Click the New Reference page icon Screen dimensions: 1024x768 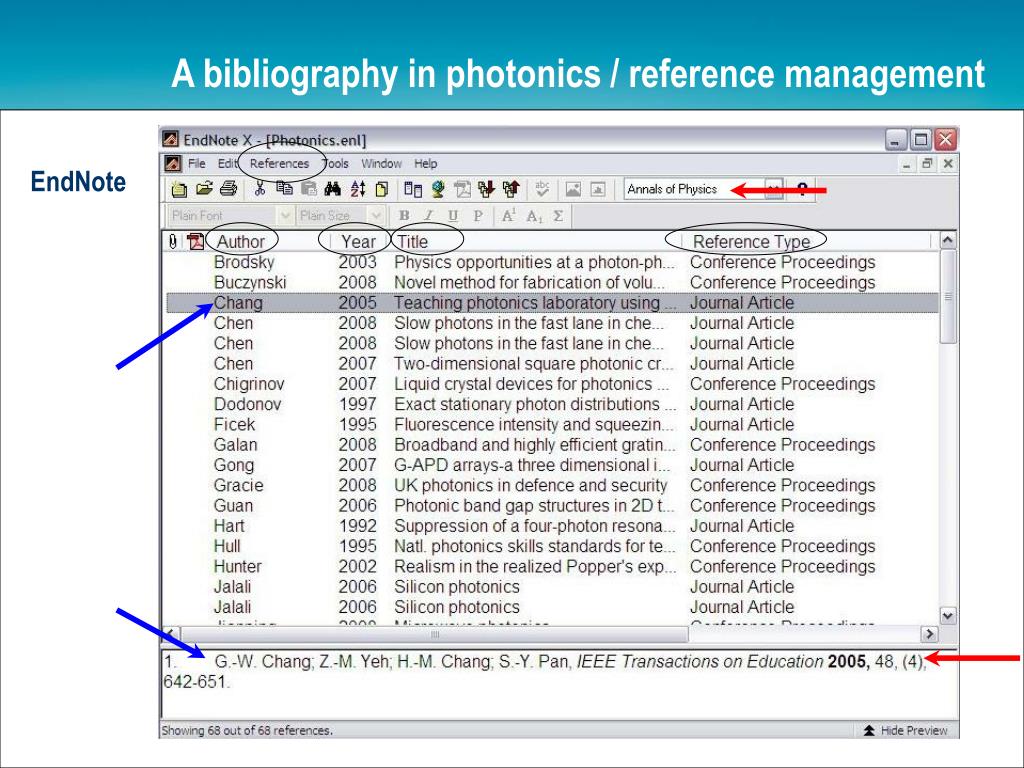(x=382, y=189)
